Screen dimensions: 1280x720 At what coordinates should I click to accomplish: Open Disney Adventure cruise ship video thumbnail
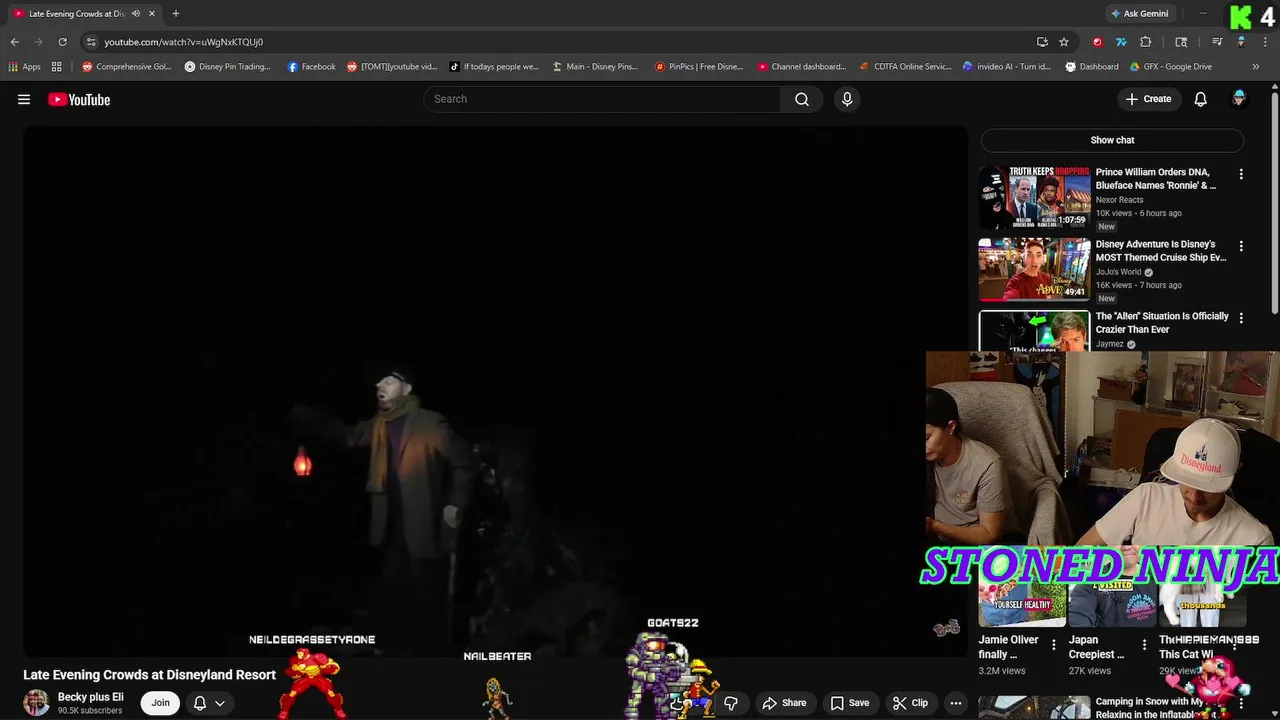1034,270
